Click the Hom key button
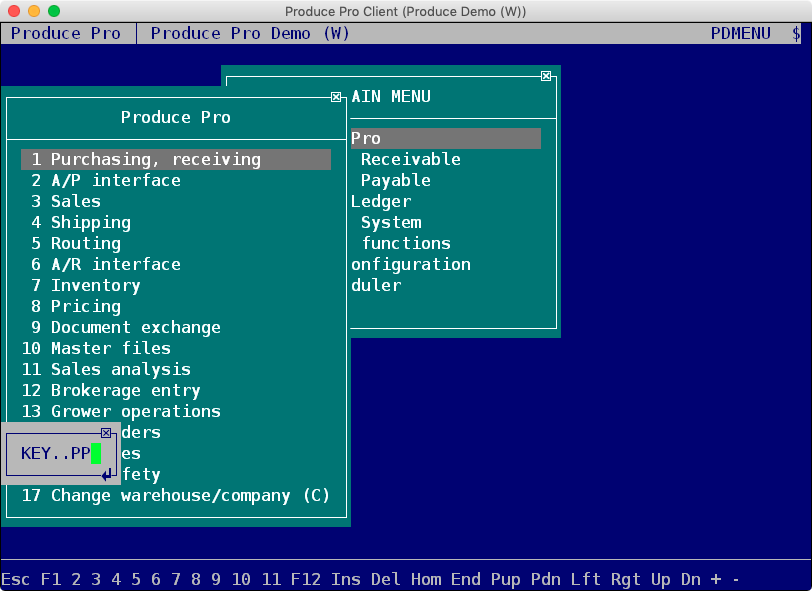 click(426, 579)
